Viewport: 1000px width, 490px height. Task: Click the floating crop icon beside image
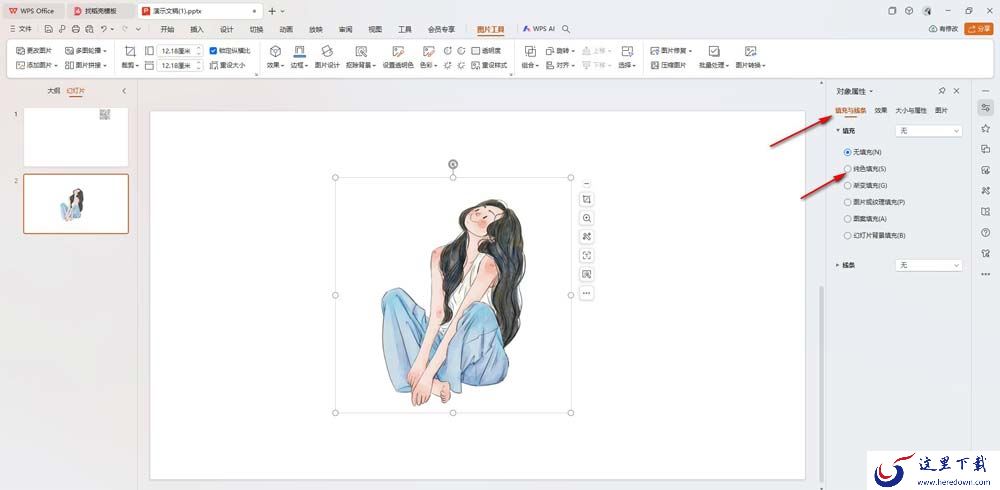(x=587, y=200)
